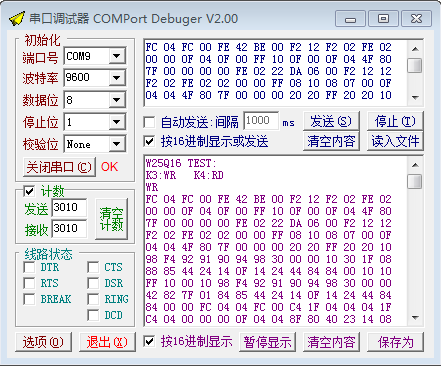Viewport: 441px width, 366px height.
Task: Open the 波特率 9600 dropdown
Action: [117, 78]
